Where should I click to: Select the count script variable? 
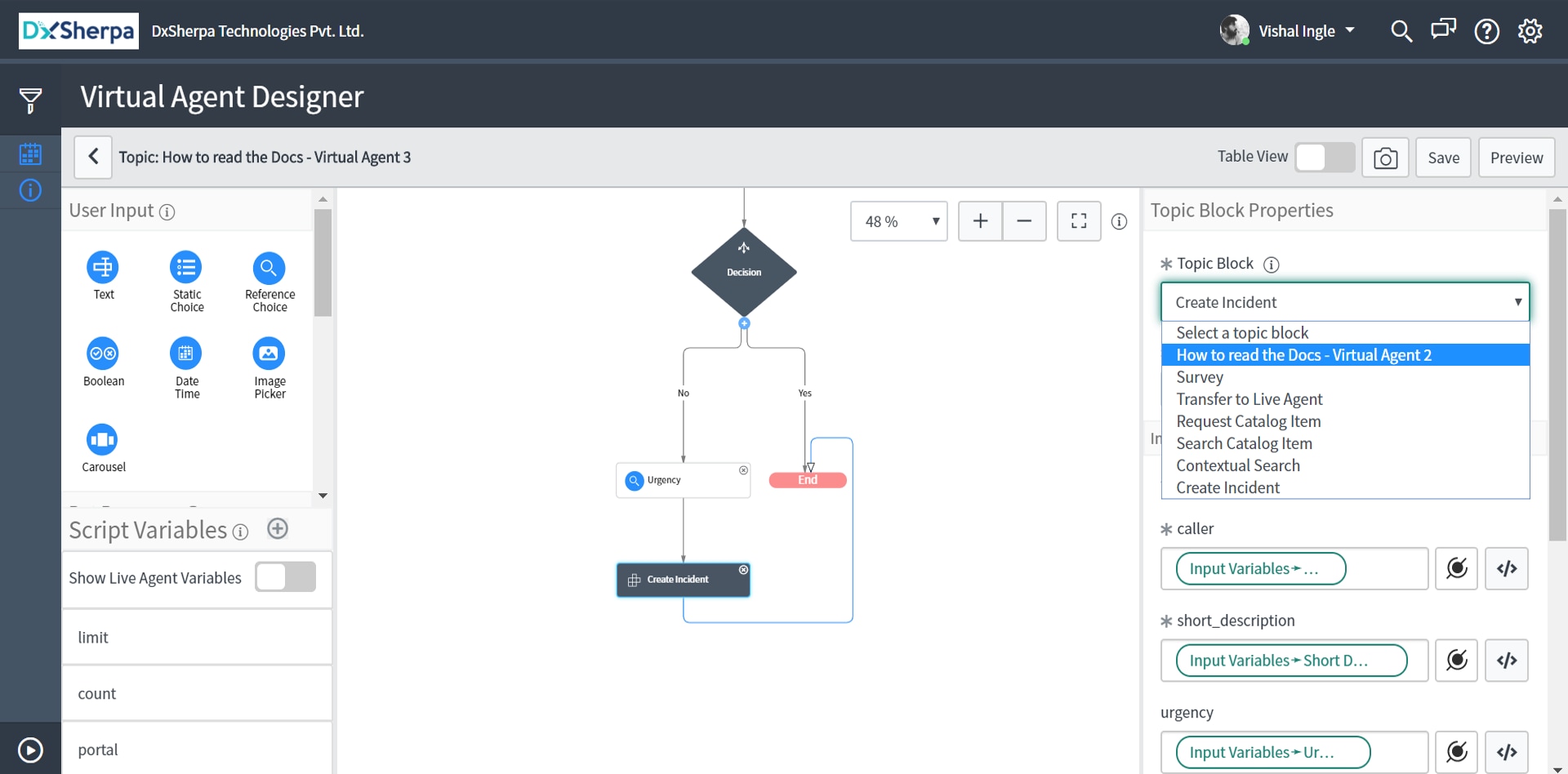pyautogui.click(x=197, y=693)
